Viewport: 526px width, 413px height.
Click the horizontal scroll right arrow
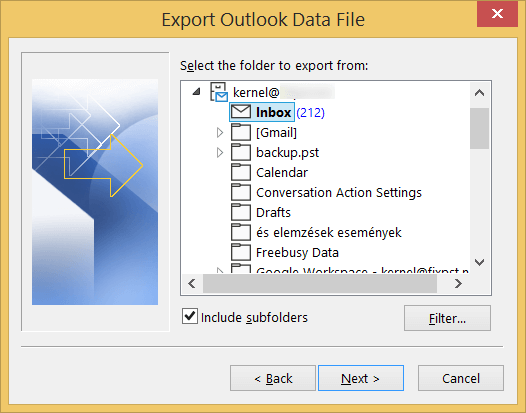pyautogui.click(x=458, y=283)
